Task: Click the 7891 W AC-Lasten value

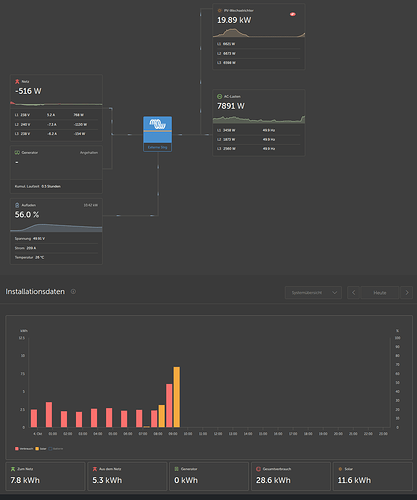Action: tap(231, 106)
